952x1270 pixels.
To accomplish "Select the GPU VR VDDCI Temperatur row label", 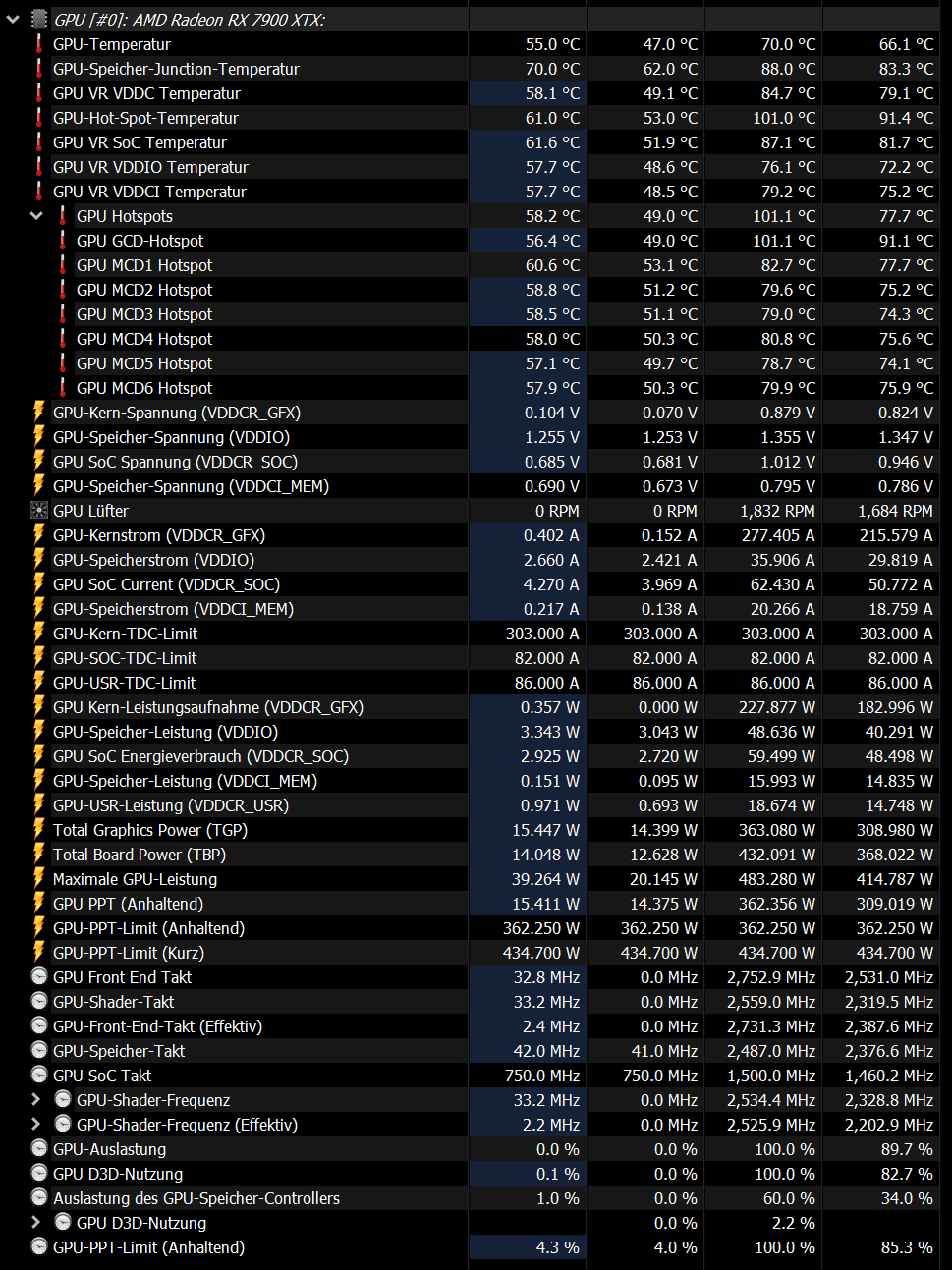I will 149,192.
